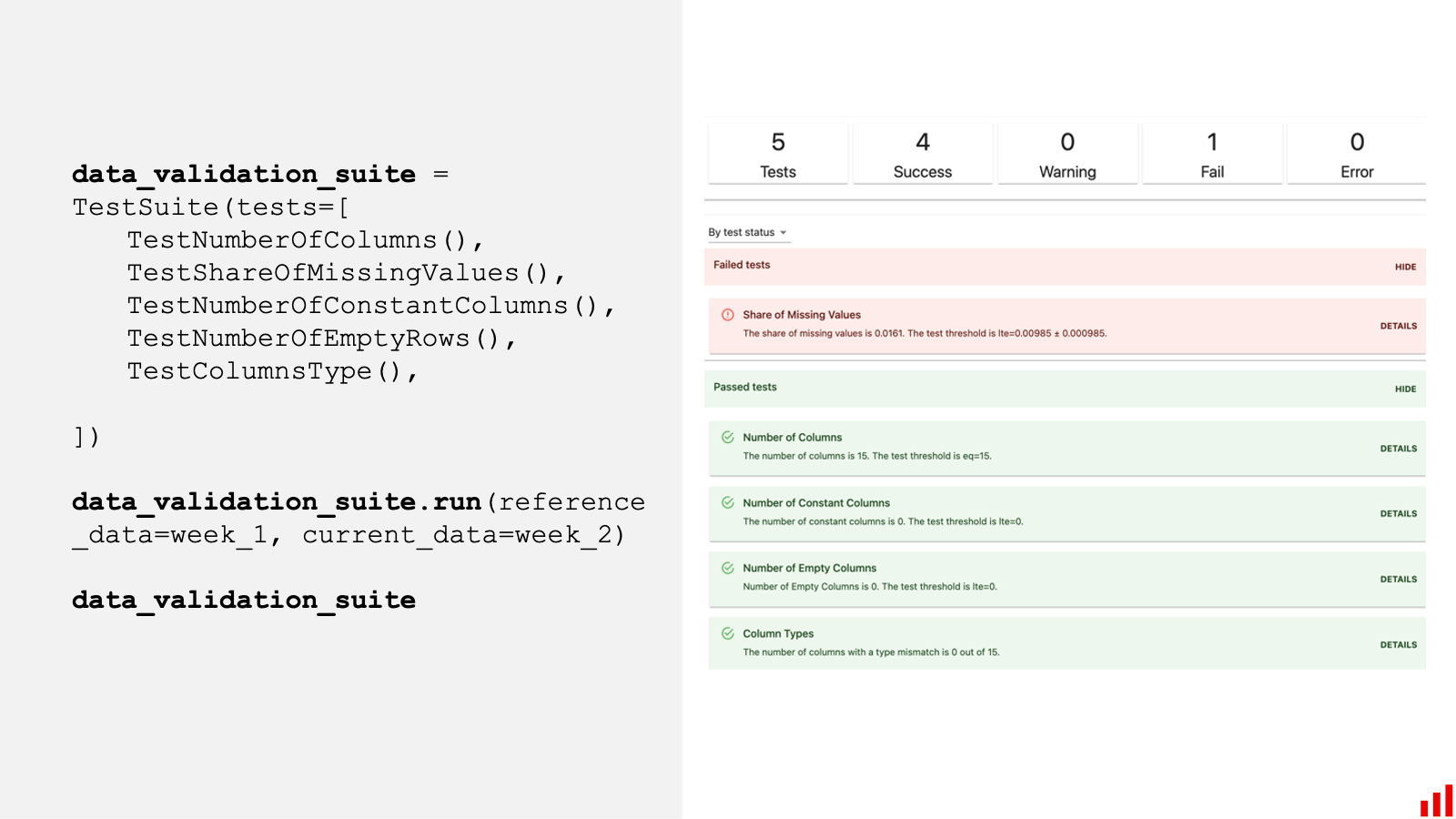Open DETAILS for Column Types test

pyautogui.click(x=1399, y=643)
